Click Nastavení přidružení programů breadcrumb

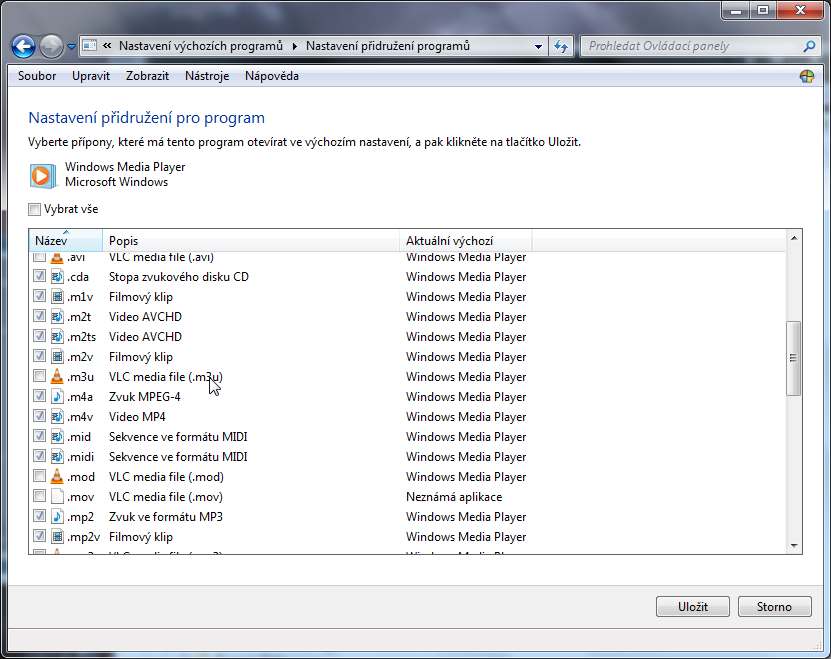click(x=388, y=46)
